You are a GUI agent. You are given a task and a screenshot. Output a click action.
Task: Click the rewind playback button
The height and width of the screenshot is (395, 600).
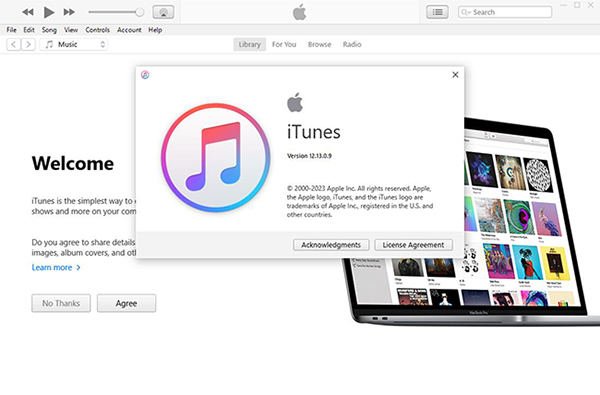28,12
